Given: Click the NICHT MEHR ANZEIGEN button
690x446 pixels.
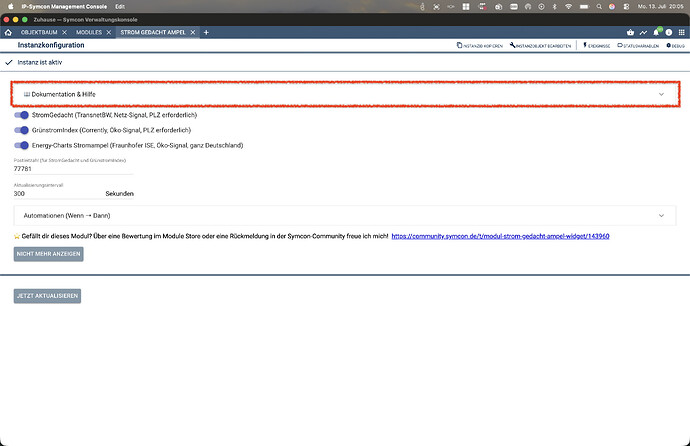Looking at the screenshot, I should point(48,254).
